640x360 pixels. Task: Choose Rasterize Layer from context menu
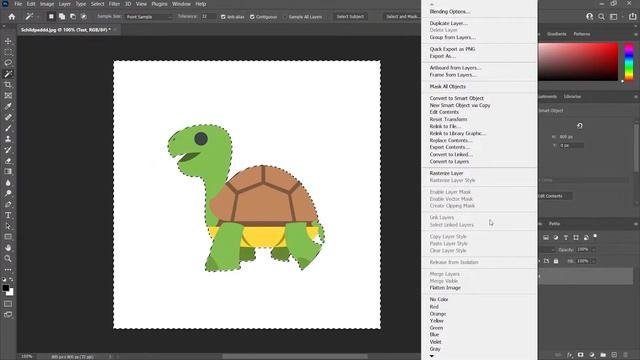(x=446, y=173)
